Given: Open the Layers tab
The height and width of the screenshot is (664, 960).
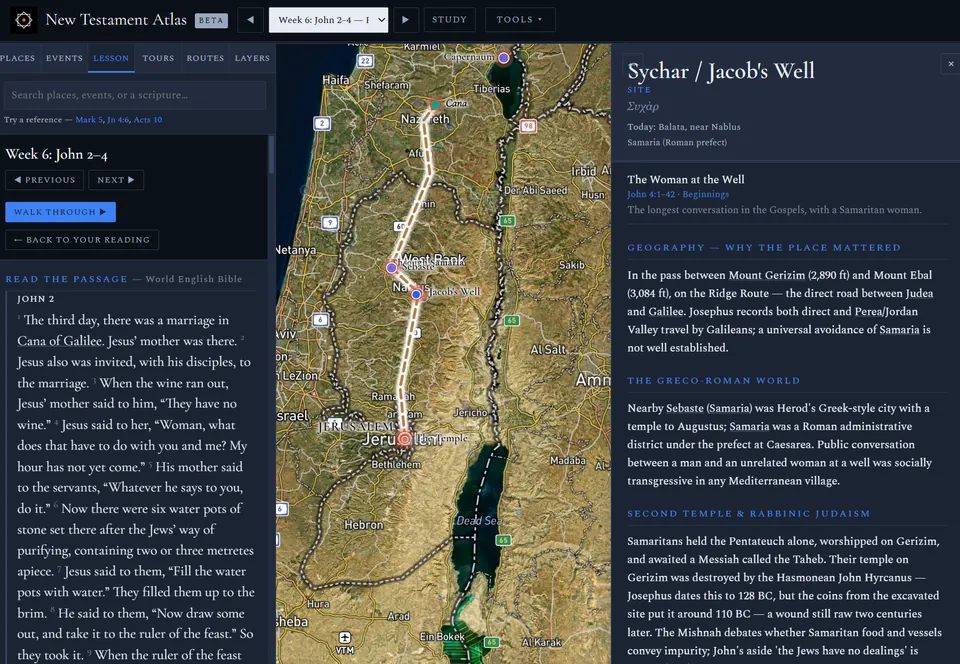Looking at the screenshot, I should tap(252, 58).
